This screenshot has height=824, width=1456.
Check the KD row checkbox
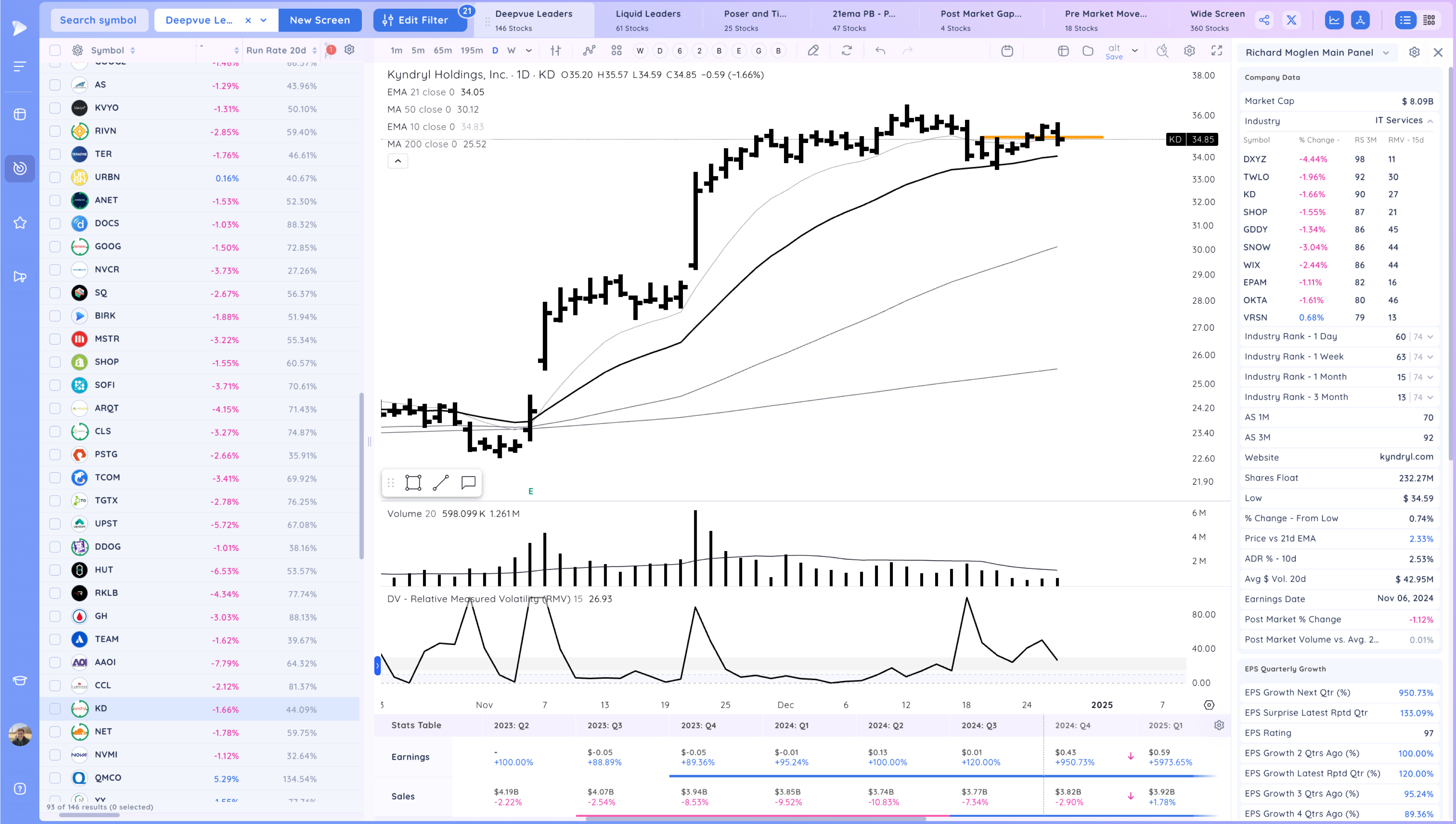coord(55,709)
